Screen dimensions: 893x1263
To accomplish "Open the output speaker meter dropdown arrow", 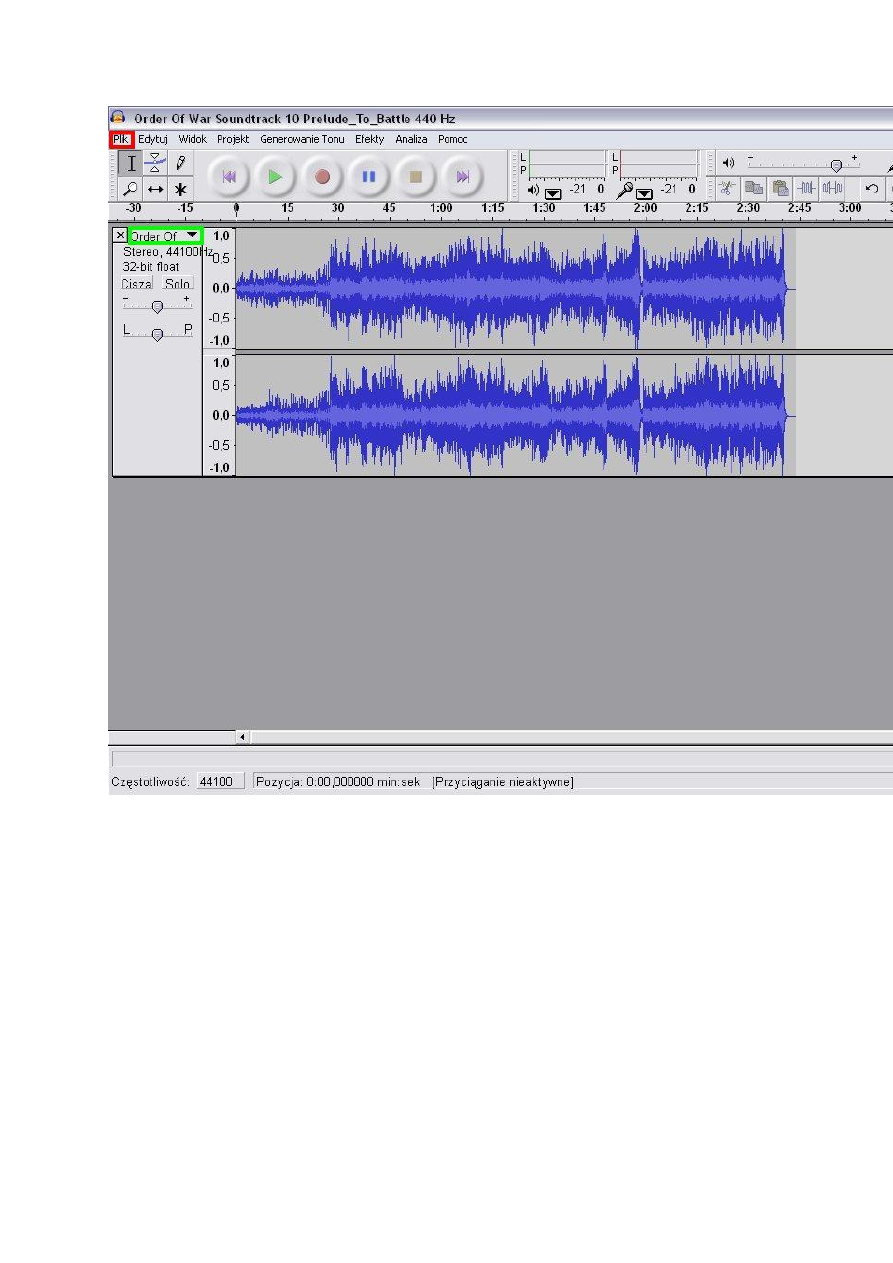I will (x=552, y=192).
